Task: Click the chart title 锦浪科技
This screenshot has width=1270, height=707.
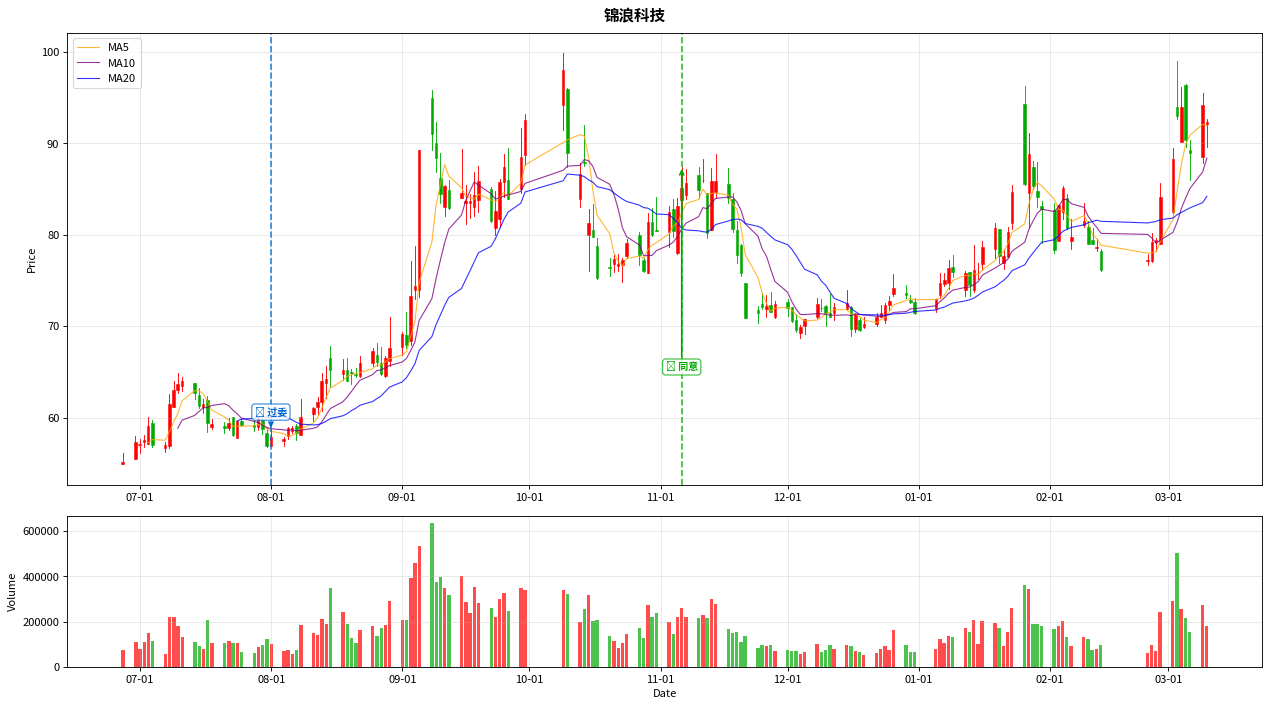Action: (x=634, y=16)
